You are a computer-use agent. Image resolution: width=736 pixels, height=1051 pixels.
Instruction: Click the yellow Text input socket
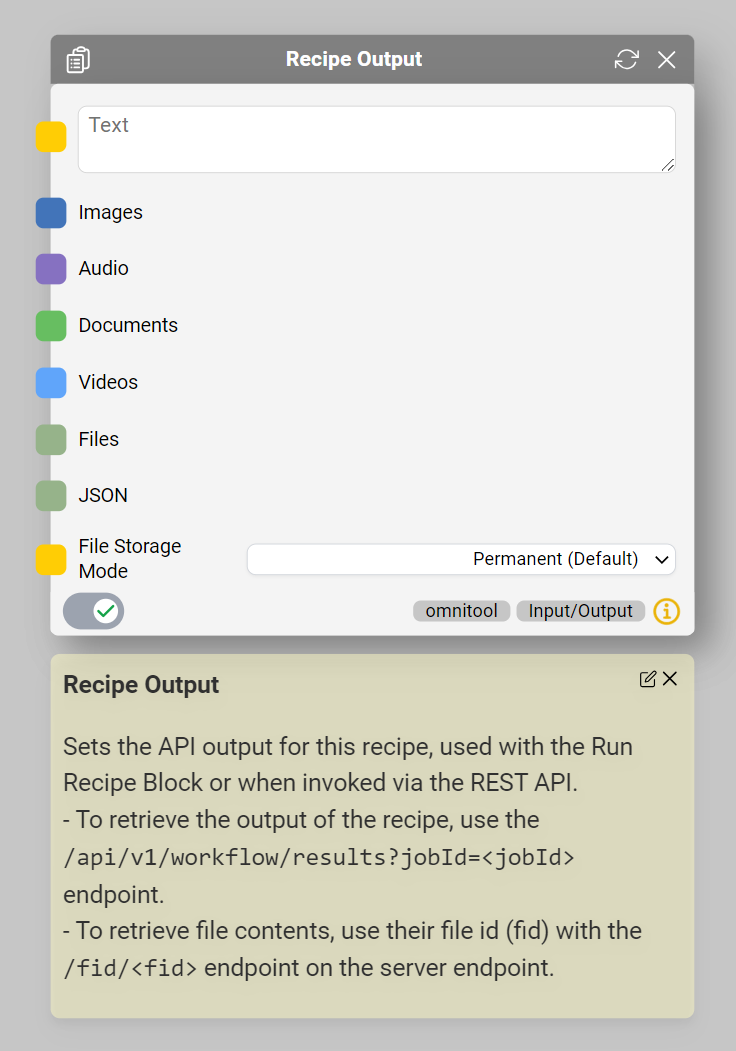(x=51, y=137)
